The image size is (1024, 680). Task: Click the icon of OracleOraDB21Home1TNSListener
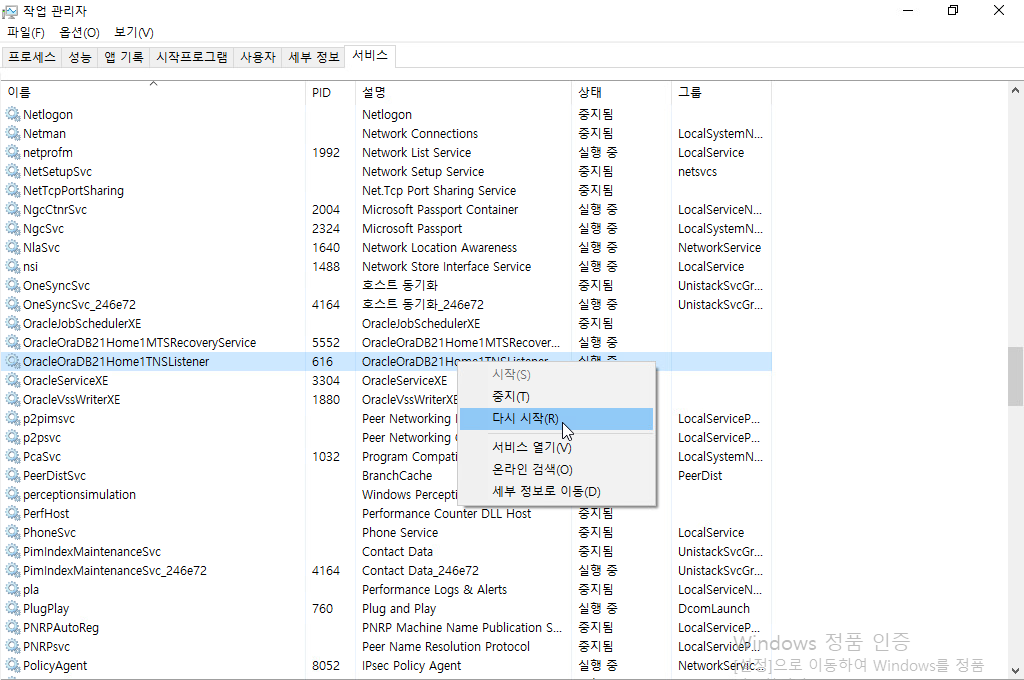click(x=13, y=361)
